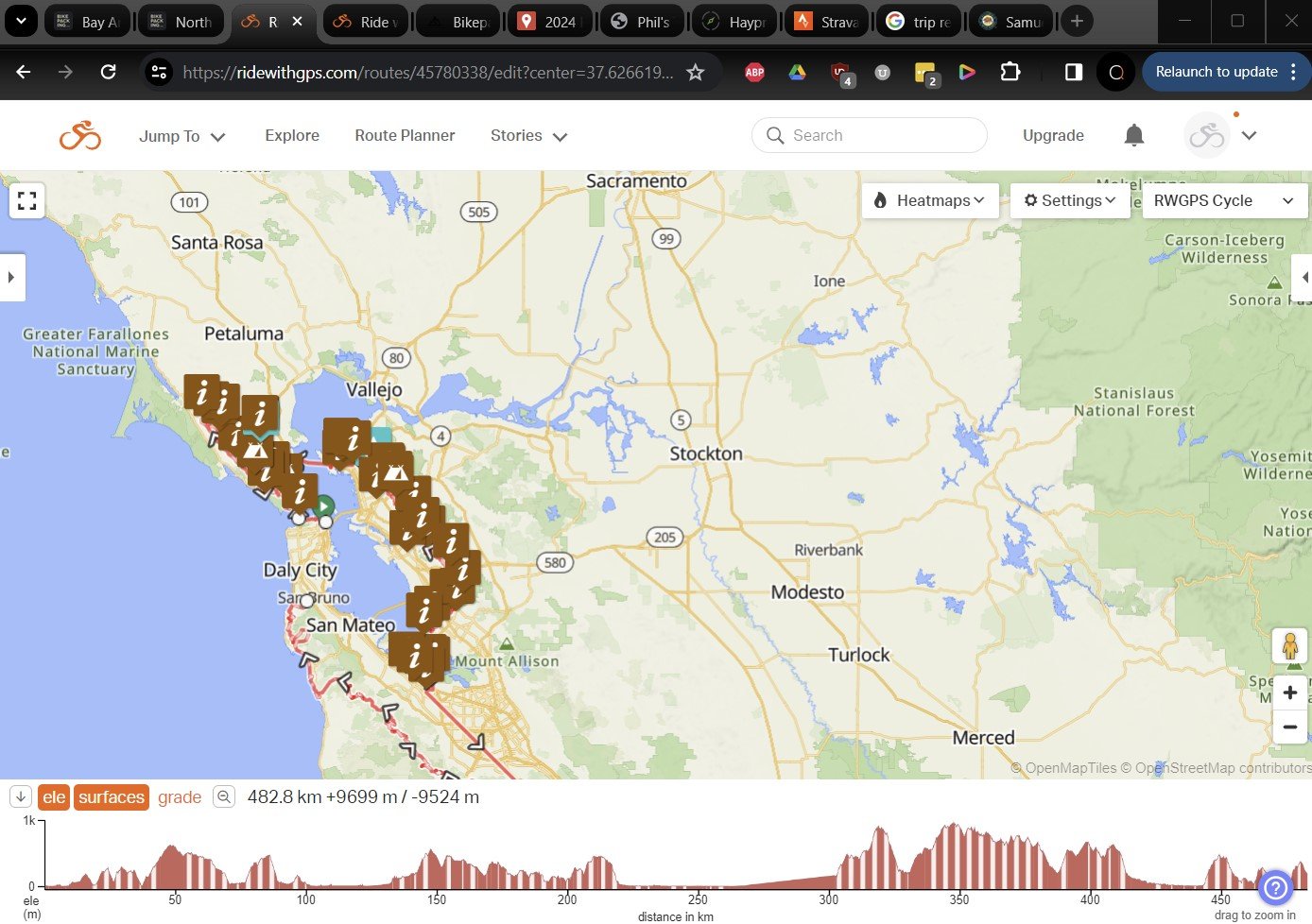
Task: Open the tab search dropdown
Action: 21,20
